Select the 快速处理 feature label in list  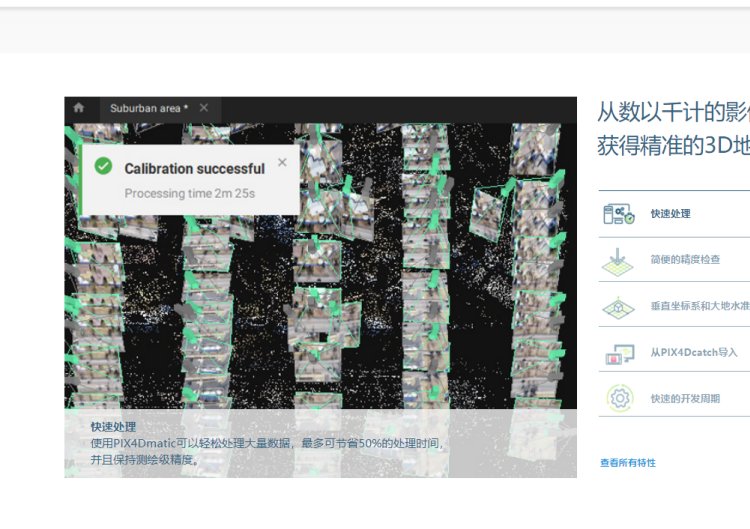point(670,214)
